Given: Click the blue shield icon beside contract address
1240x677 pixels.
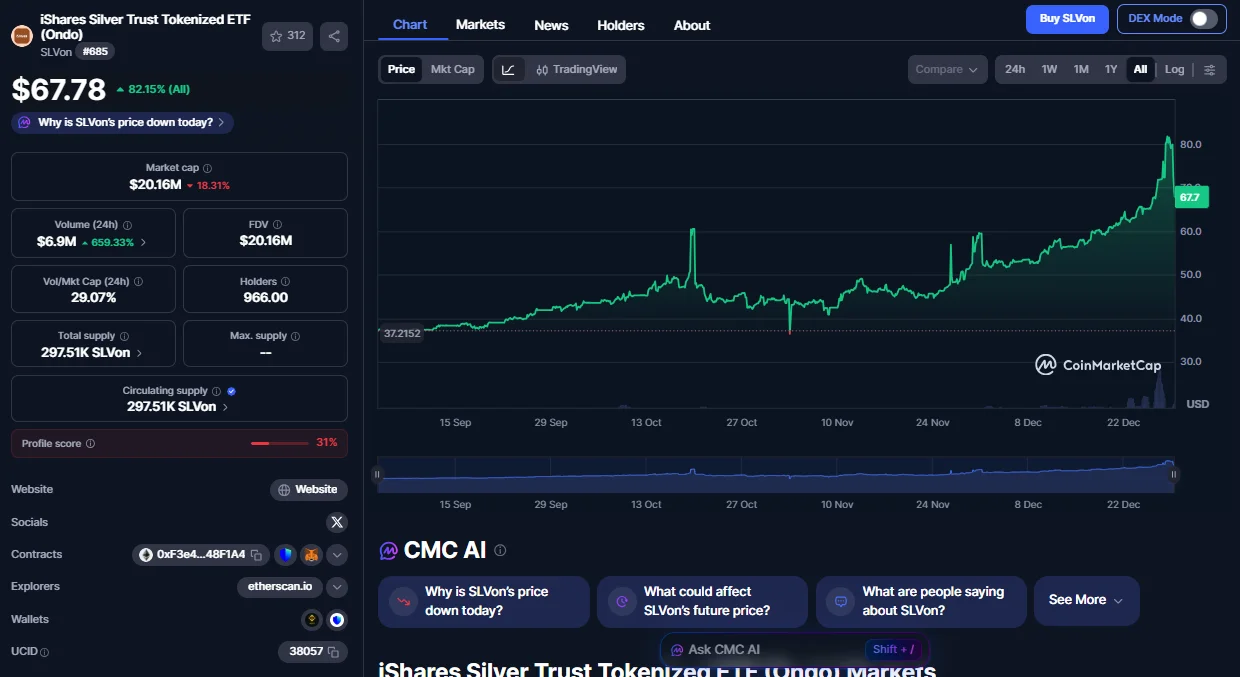Looking at the screenshot, I should coord(286,555).
